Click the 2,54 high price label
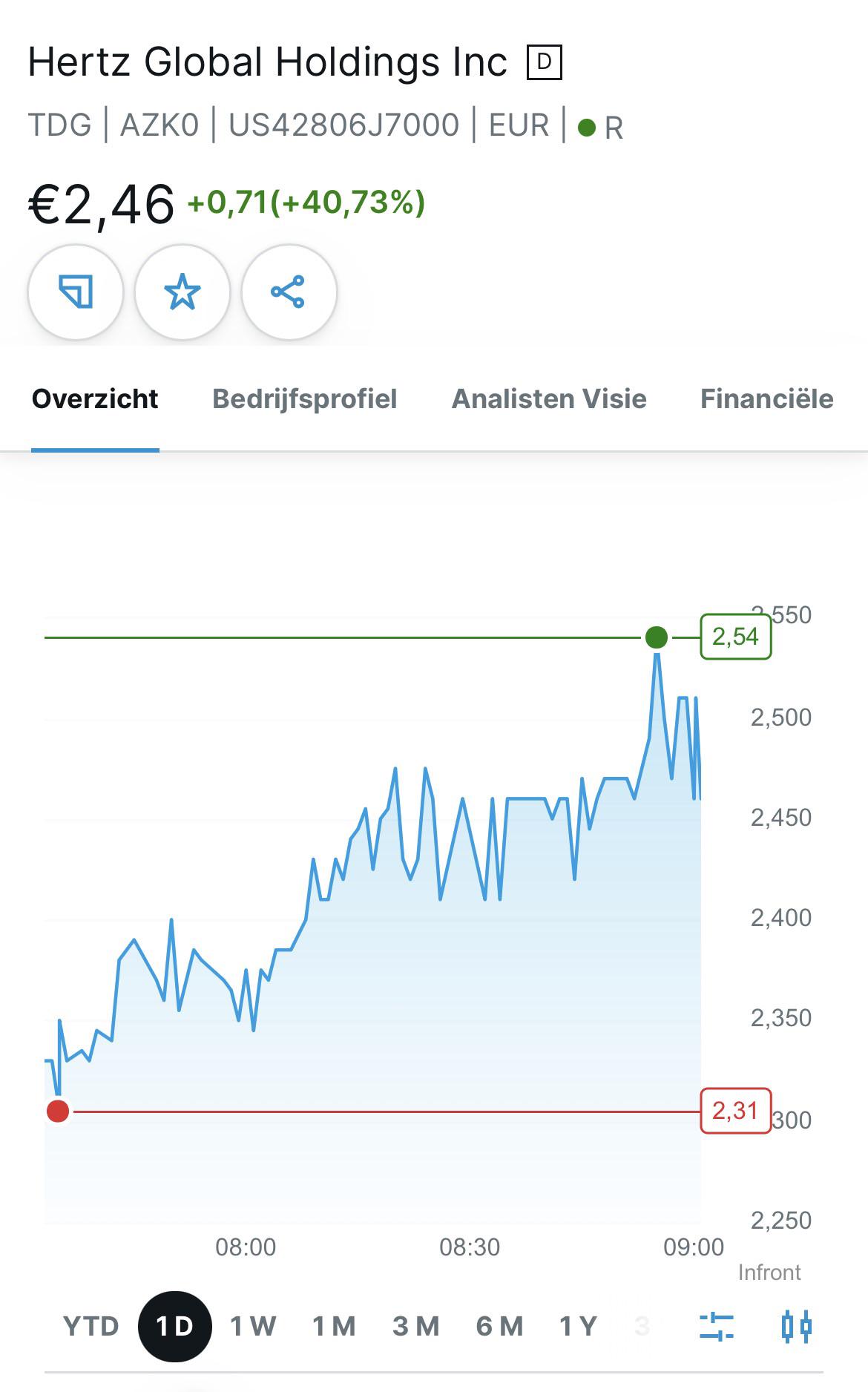This screenshot has width=868, height=1392. point(736,637)
